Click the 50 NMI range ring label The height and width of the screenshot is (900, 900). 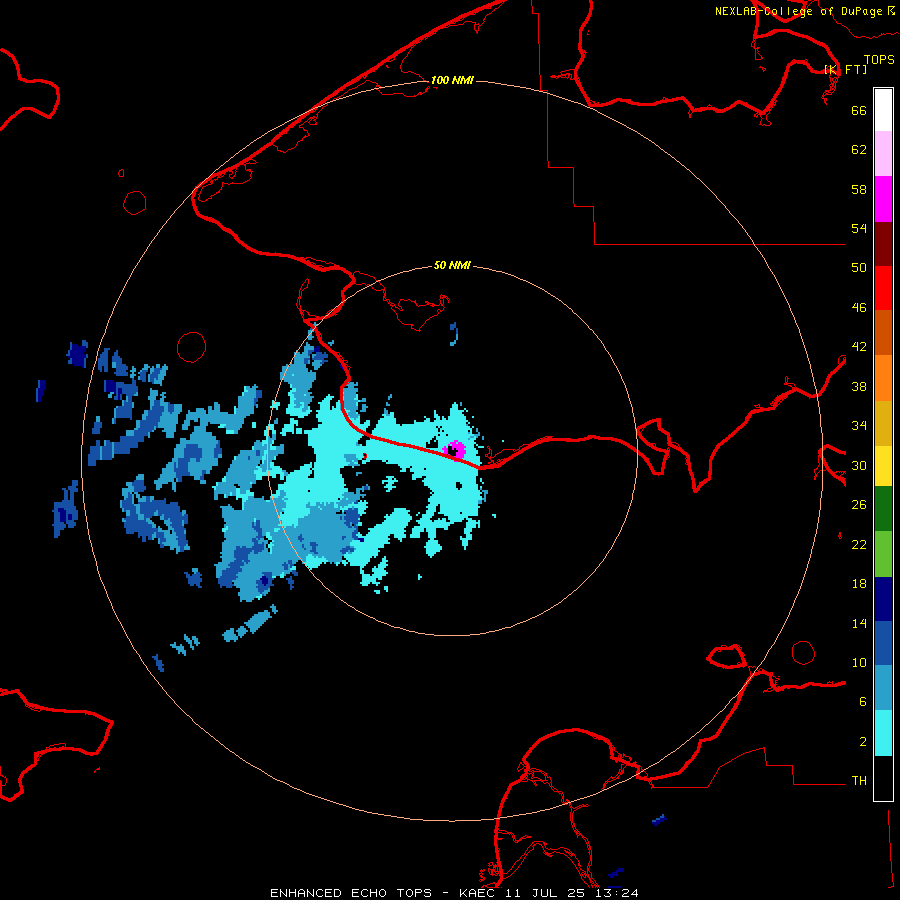[452, 265]
